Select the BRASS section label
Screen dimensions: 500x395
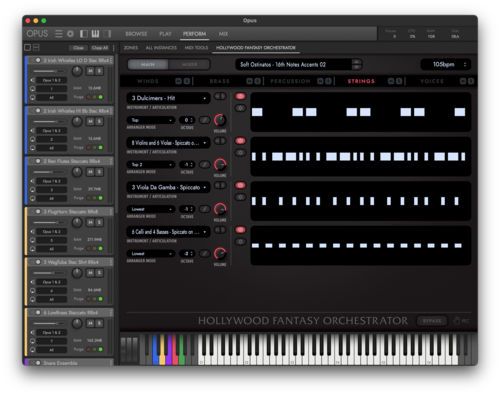click(219, 81)
